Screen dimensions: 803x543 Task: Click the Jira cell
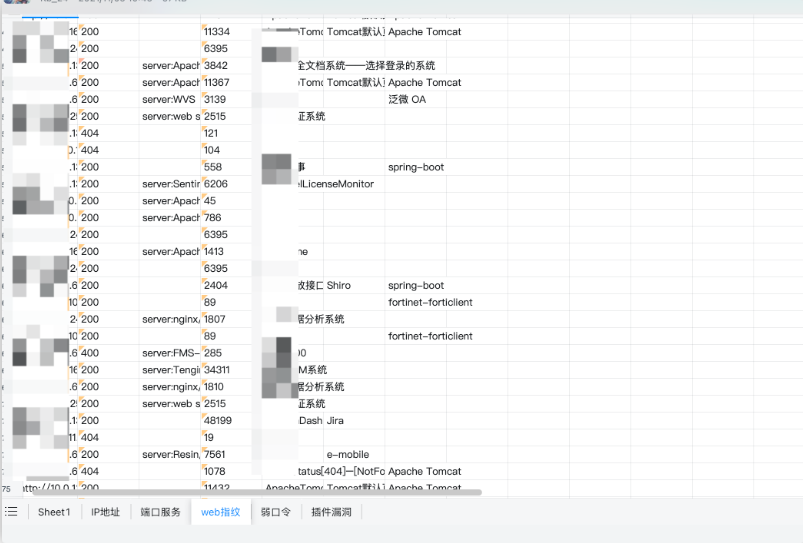(x=354, y=421)
